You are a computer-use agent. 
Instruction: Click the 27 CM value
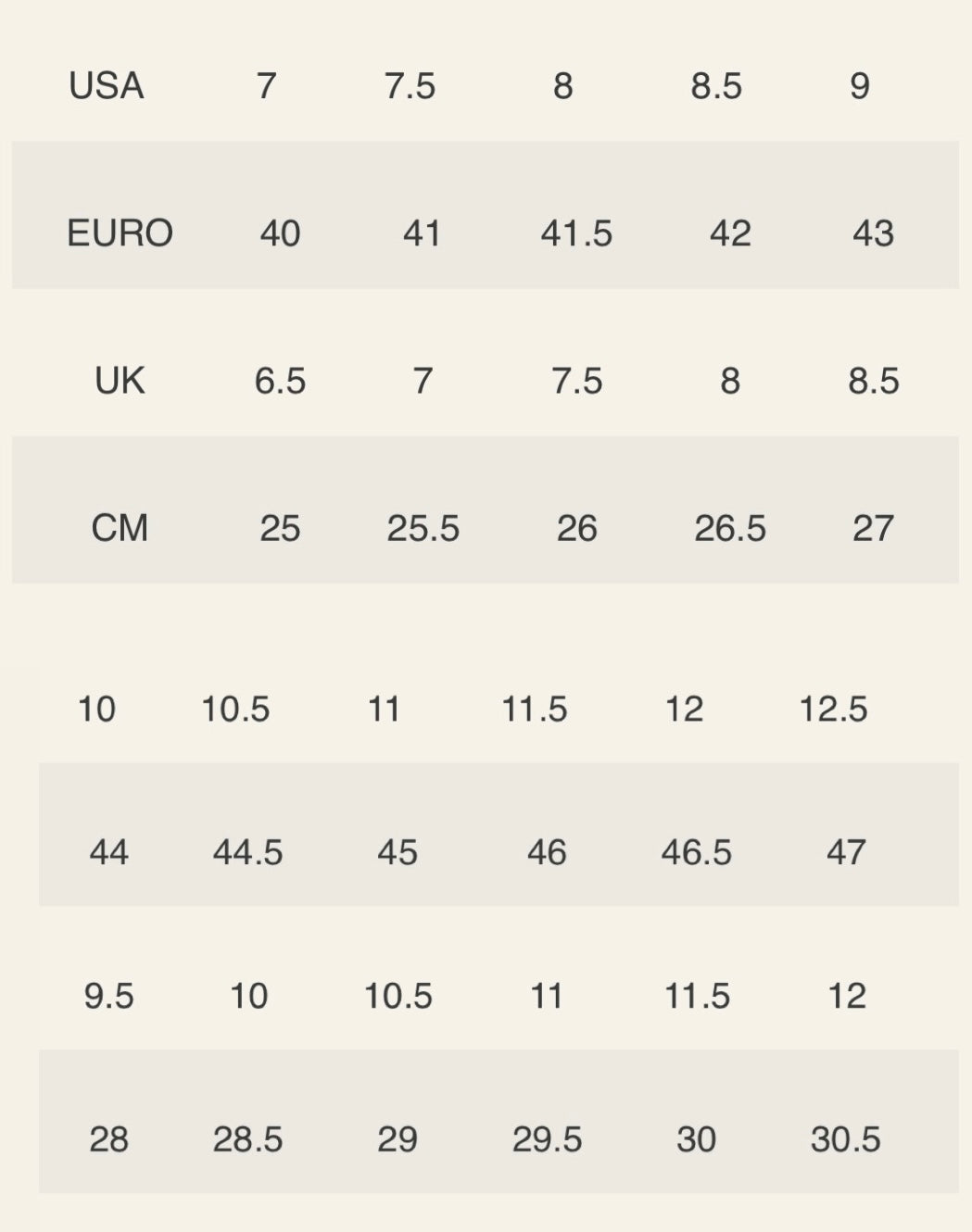pos(873,528)
